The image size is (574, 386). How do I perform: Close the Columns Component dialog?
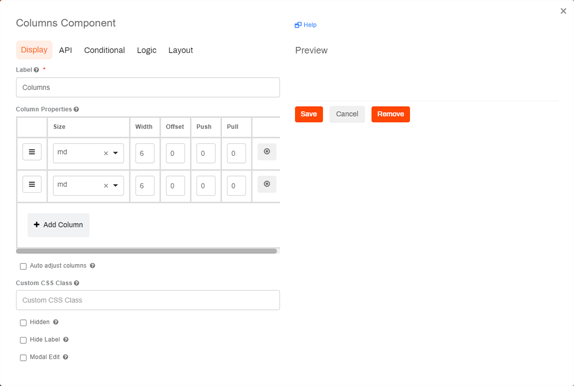pyautogui.click(x=563, y=11)
